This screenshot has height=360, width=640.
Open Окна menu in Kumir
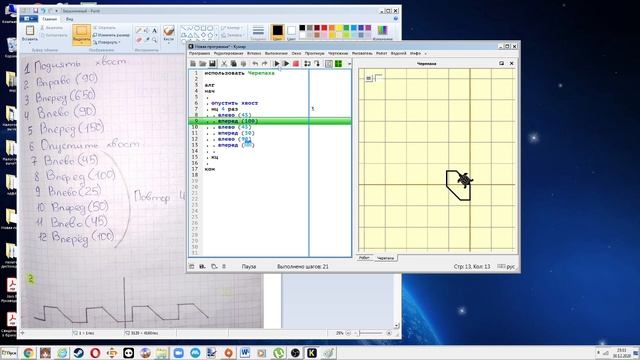click(x=296, y=53)
